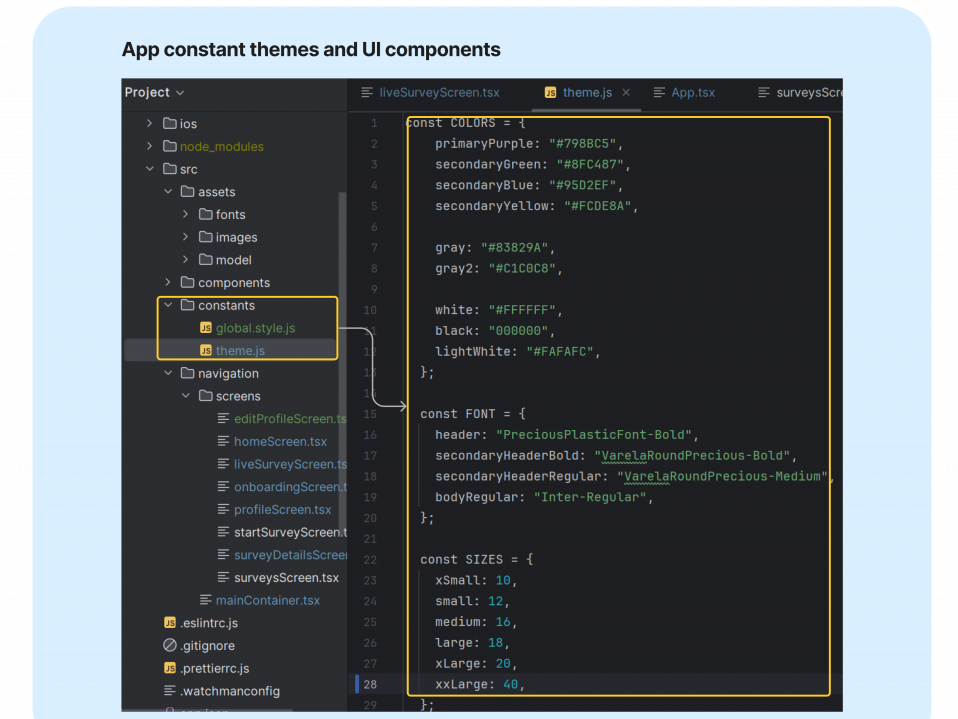Click the JS icon beside .prettierrc.js

coord(170,668)
